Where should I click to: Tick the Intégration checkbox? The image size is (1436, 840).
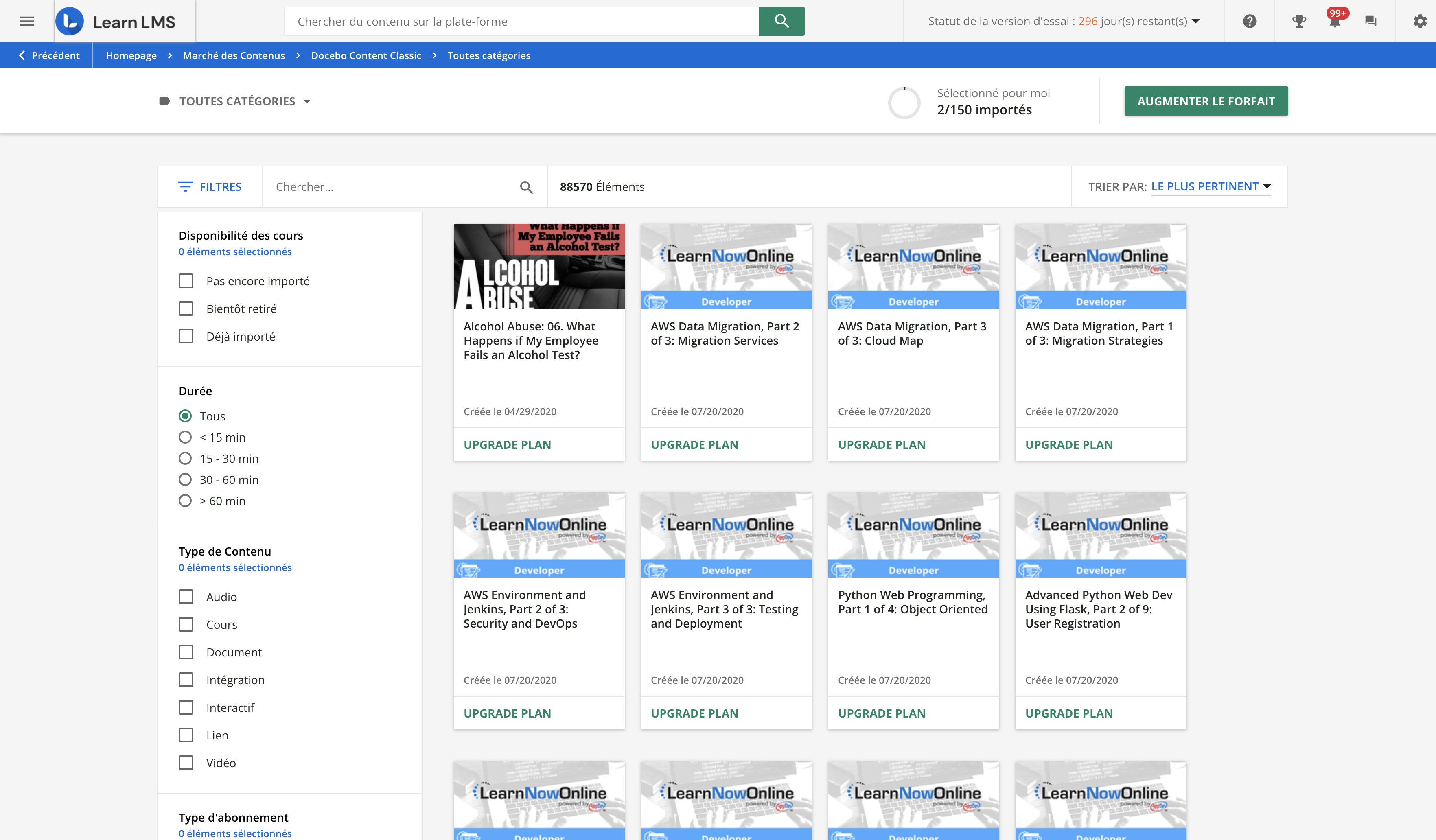pos(186,680)
